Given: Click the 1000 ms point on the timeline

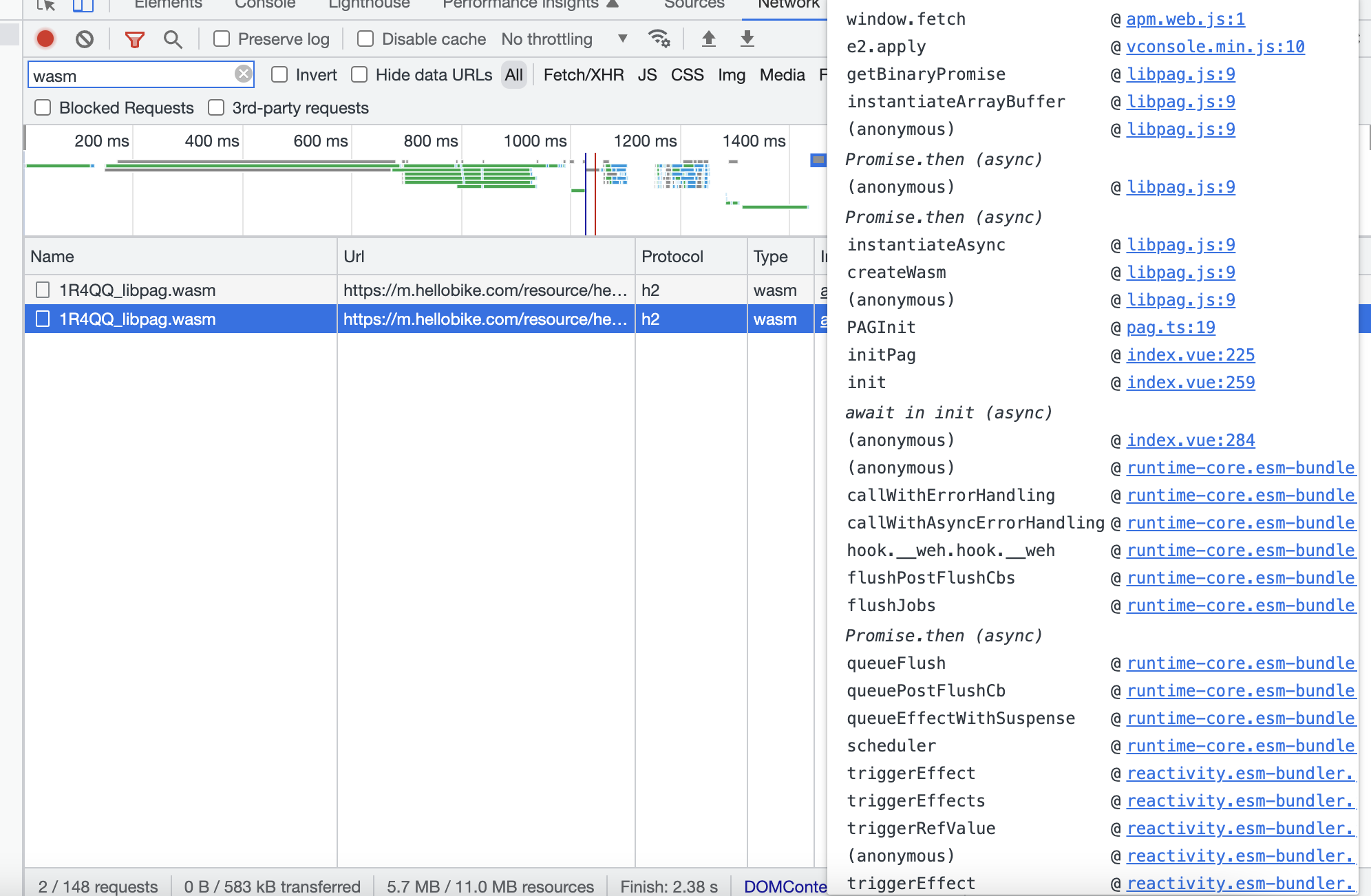Looking at the screenshot, I should (x=535, y=141).
